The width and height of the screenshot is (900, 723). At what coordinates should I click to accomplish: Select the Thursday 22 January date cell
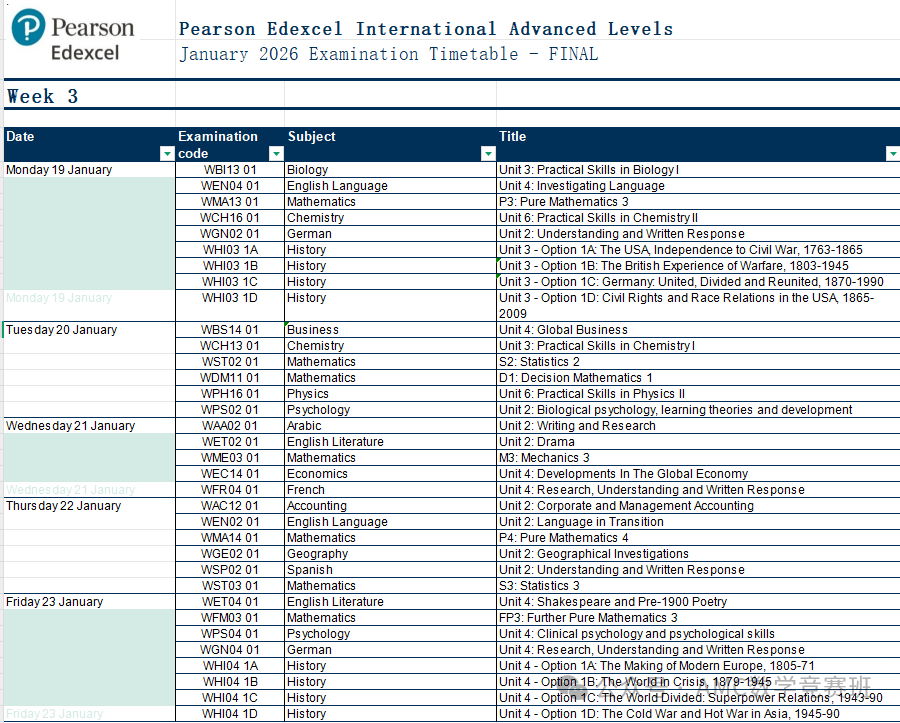[63, 506]
